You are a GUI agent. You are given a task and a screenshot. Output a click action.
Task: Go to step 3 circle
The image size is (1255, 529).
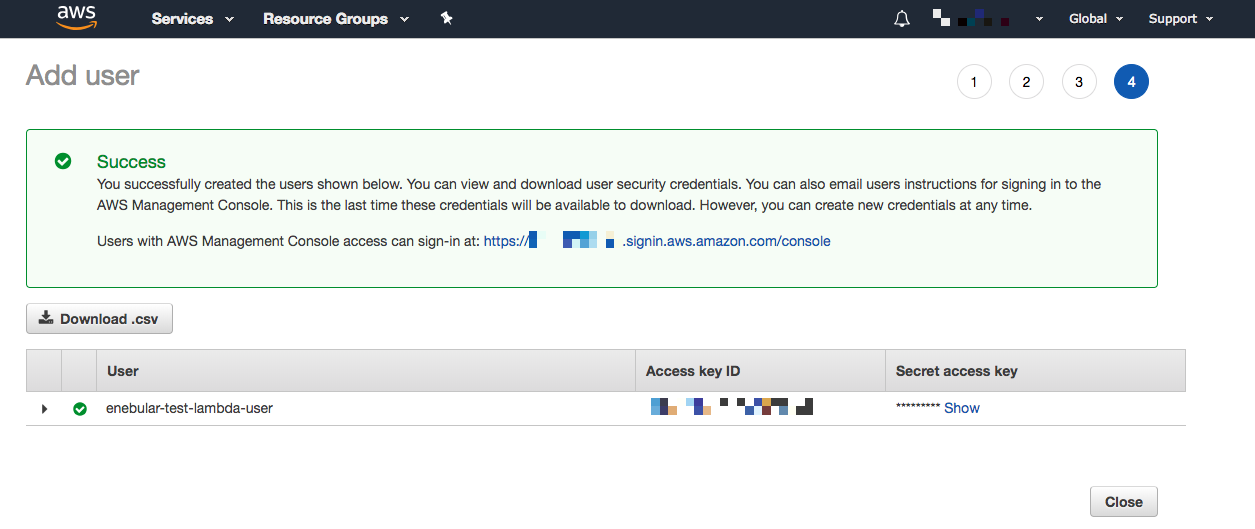1078,82
